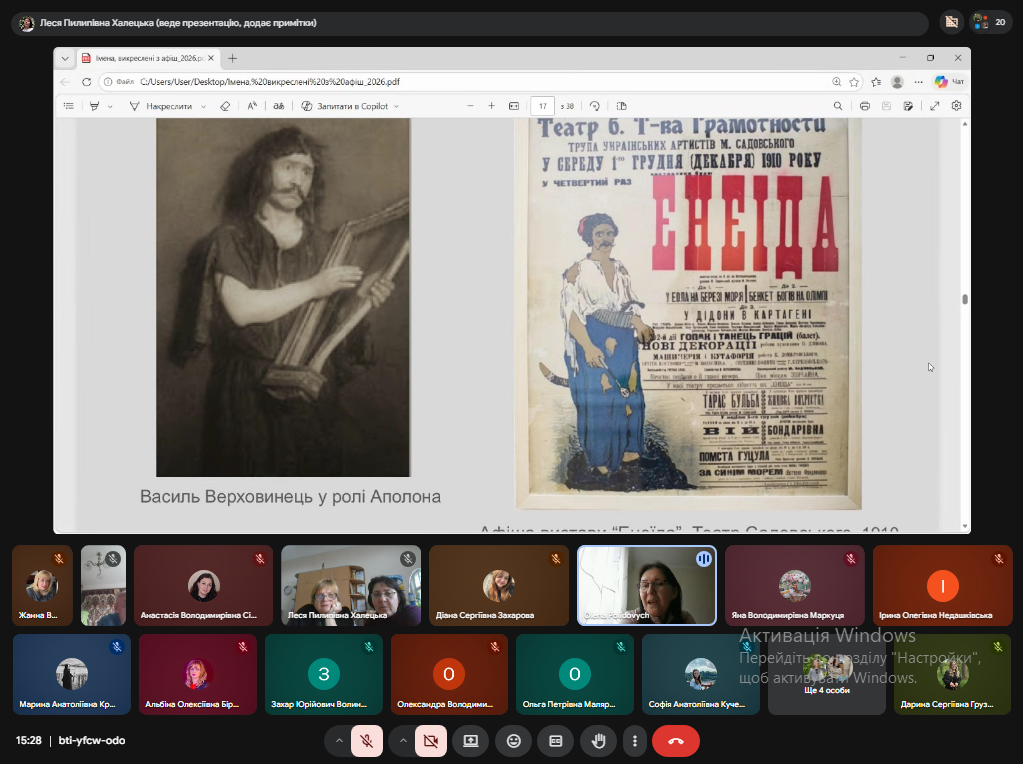Search within the PDF
The width and height of the screenshot is (1023, 764).
coord(838,106)
